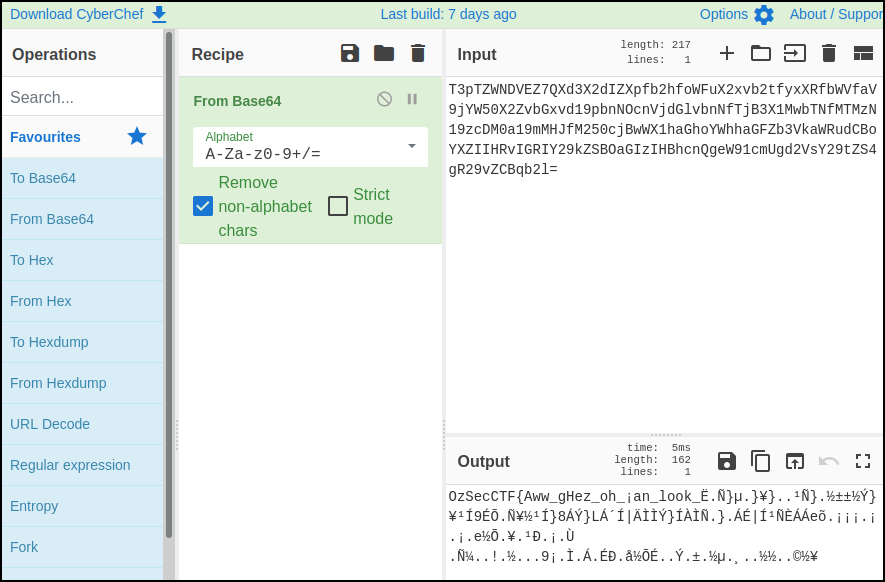Click the Favourites star icon
Screen dimensions: 885x582
[x=137, y=136]
